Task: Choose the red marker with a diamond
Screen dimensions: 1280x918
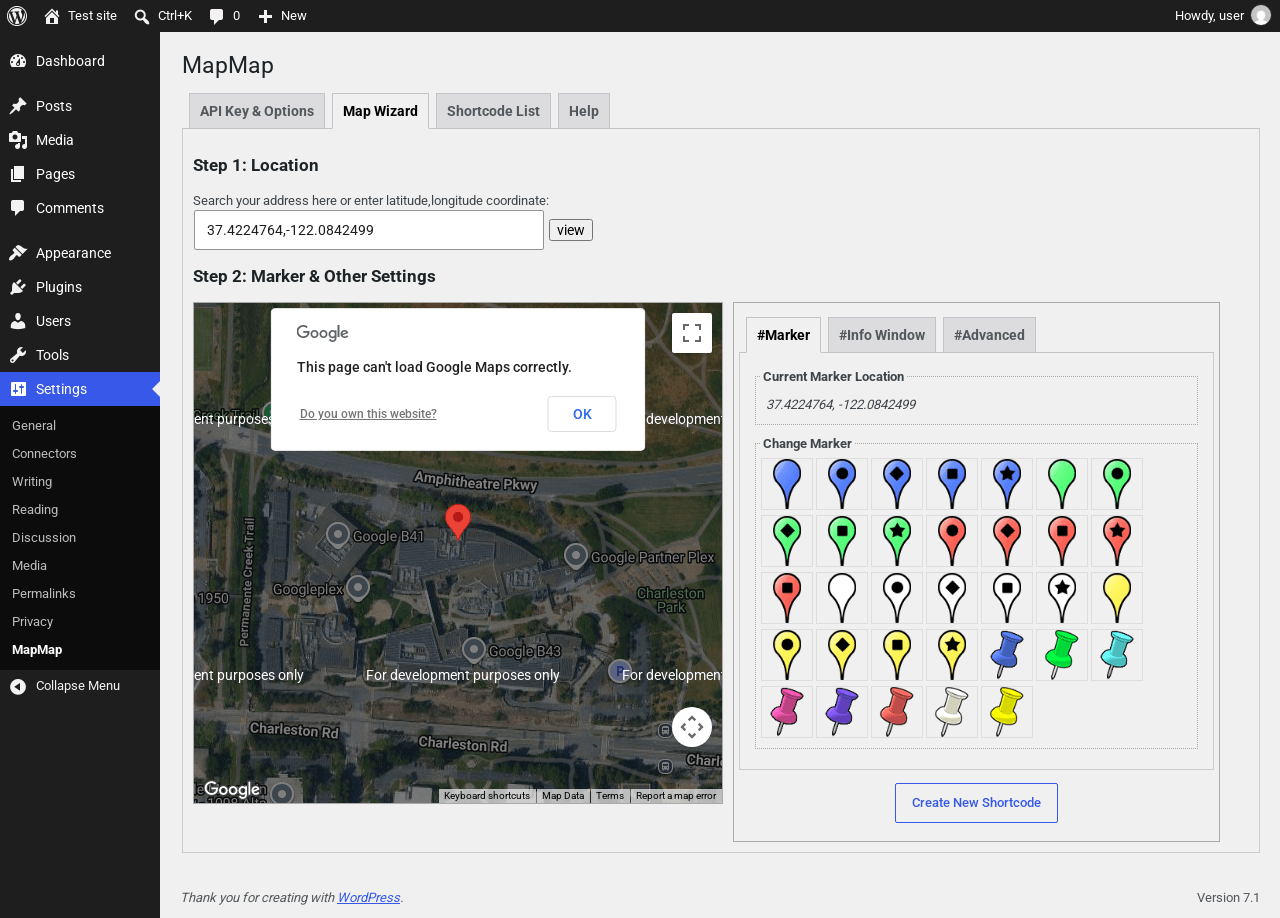Action: [x=1007, y=541]
